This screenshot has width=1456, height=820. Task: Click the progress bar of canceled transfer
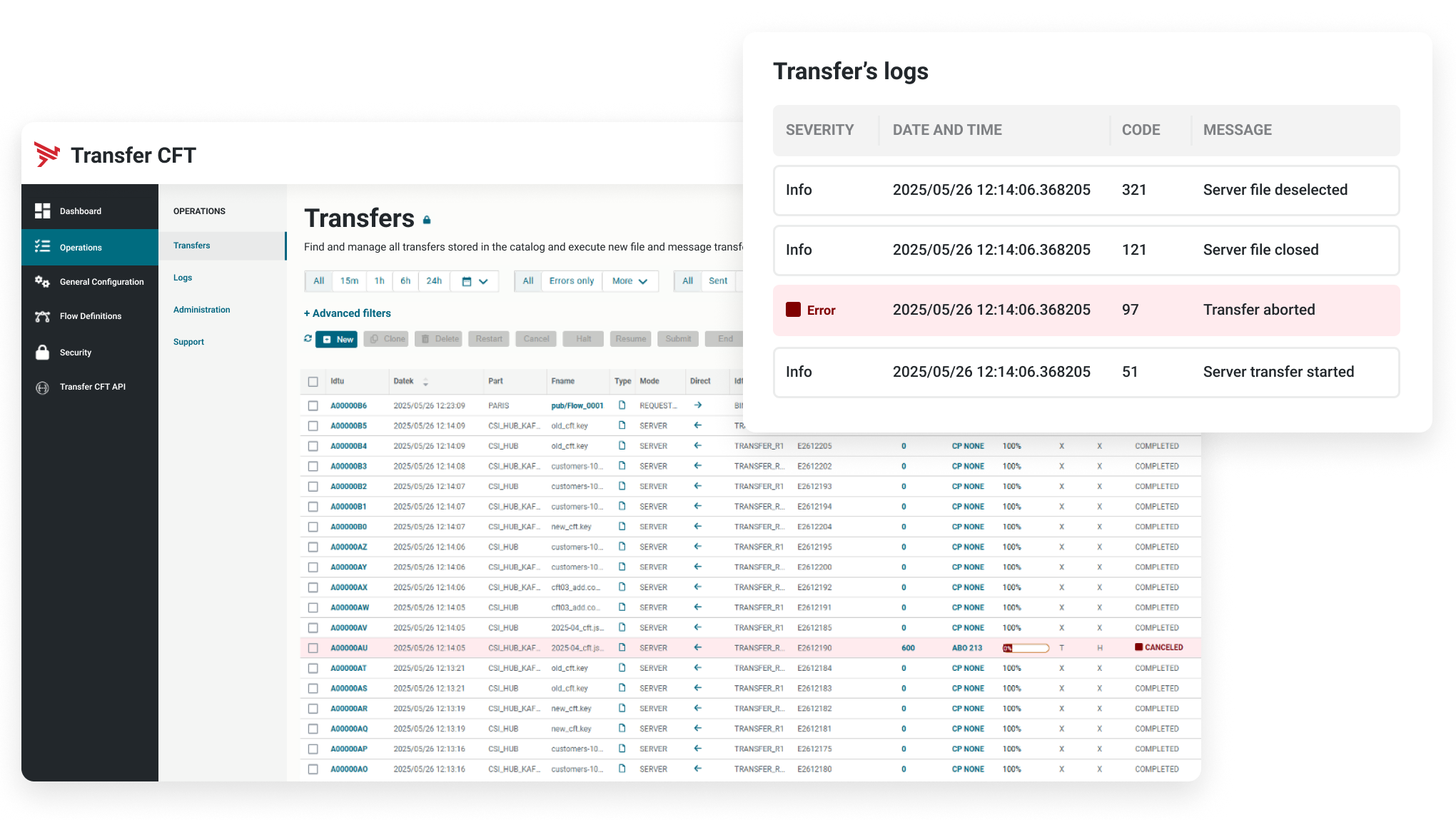coord(1026,648)
